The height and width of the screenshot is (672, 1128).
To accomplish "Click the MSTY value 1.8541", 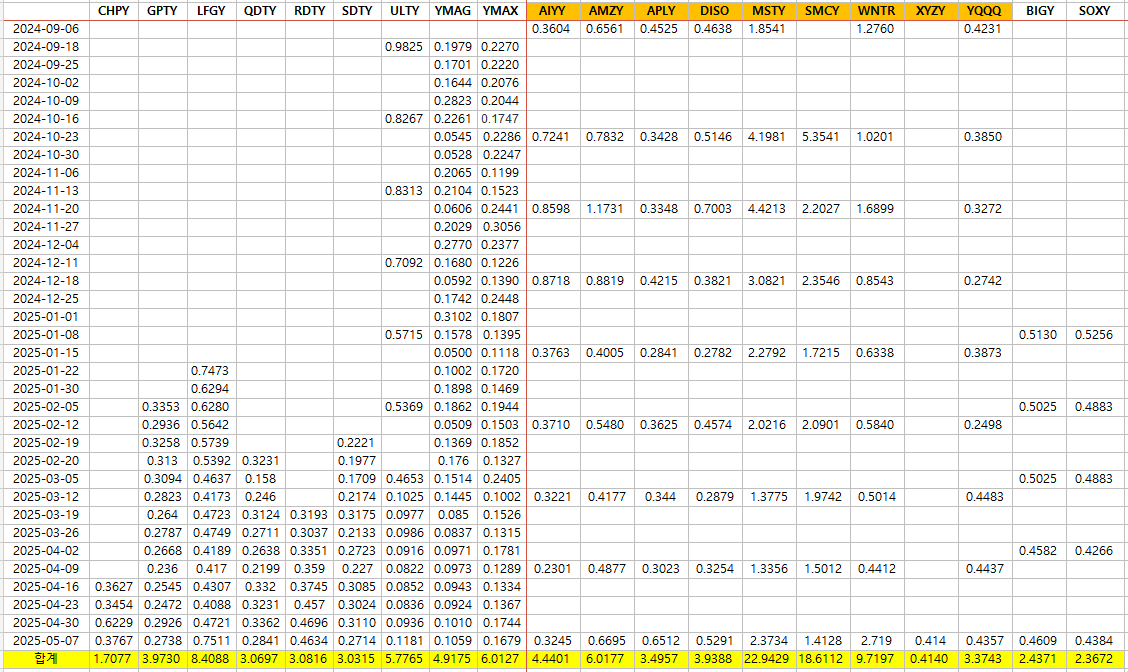I will (768, 29).
